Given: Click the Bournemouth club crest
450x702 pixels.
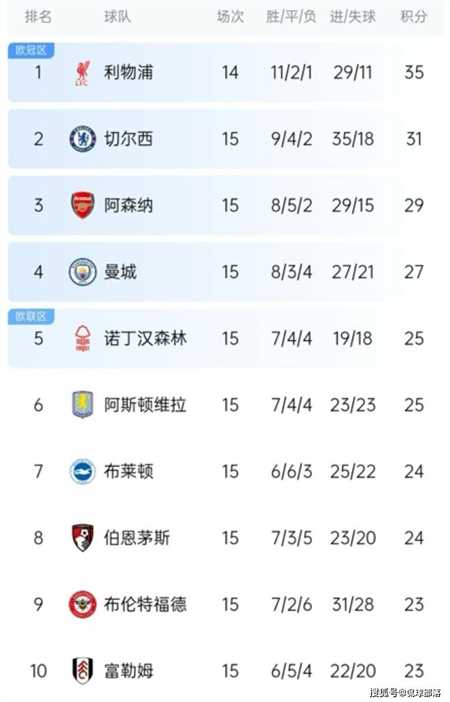Looking at the screenshot, I should (x=83, y=537).
